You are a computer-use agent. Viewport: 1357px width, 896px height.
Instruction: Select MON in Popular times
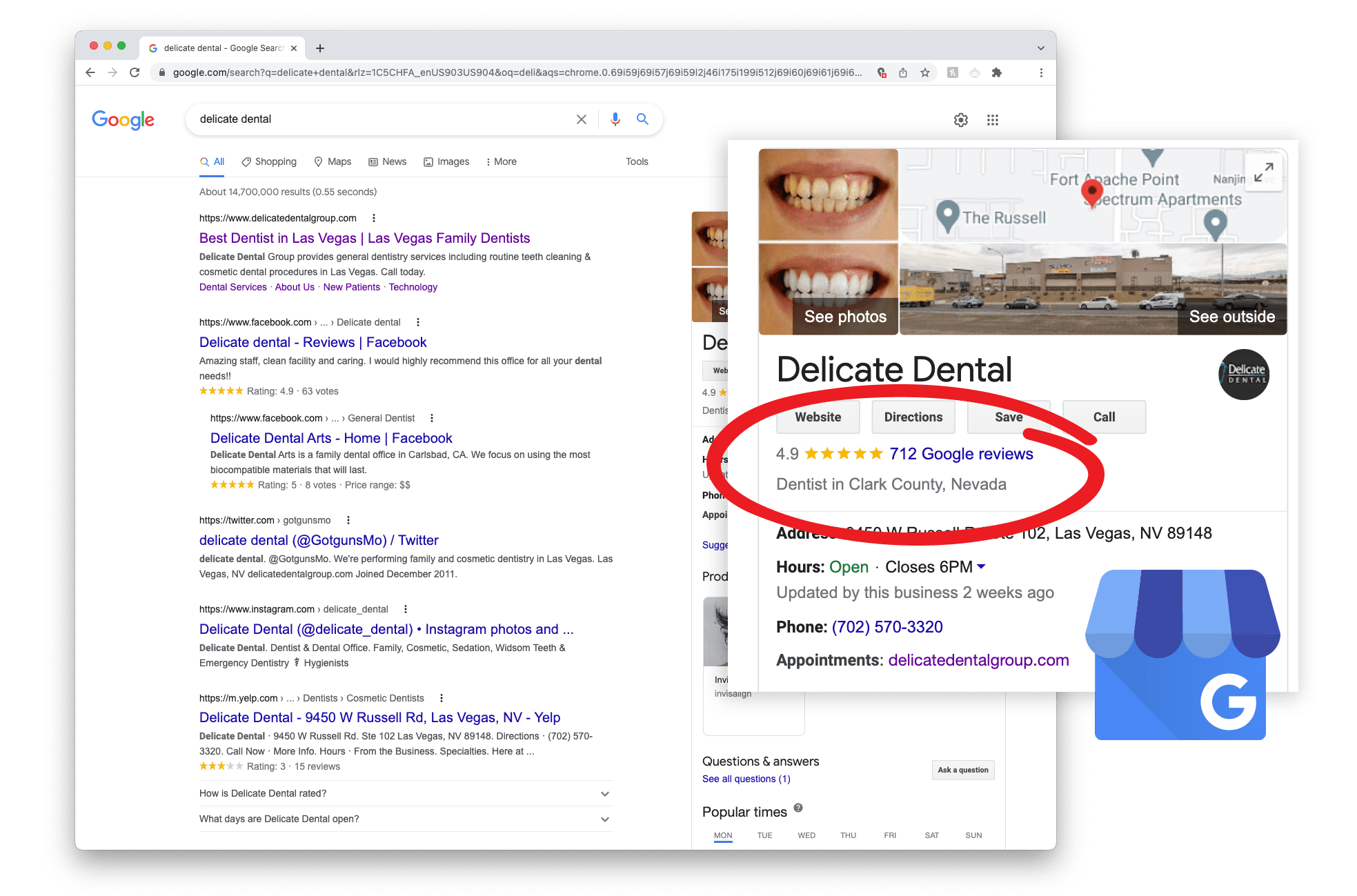pyautogui.click(x=723, y=835)
